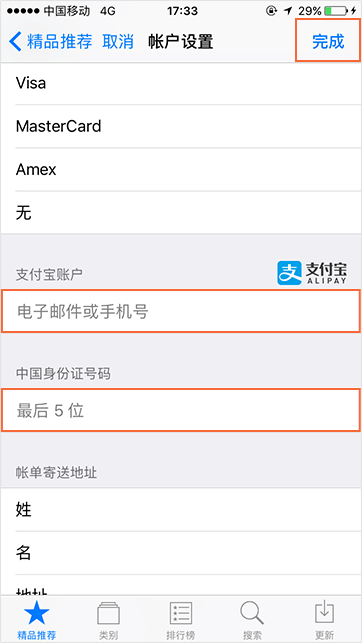Tap the back chevron beside 精品推荐
This screenshot has width=362, height=644.
click(15, 42)
